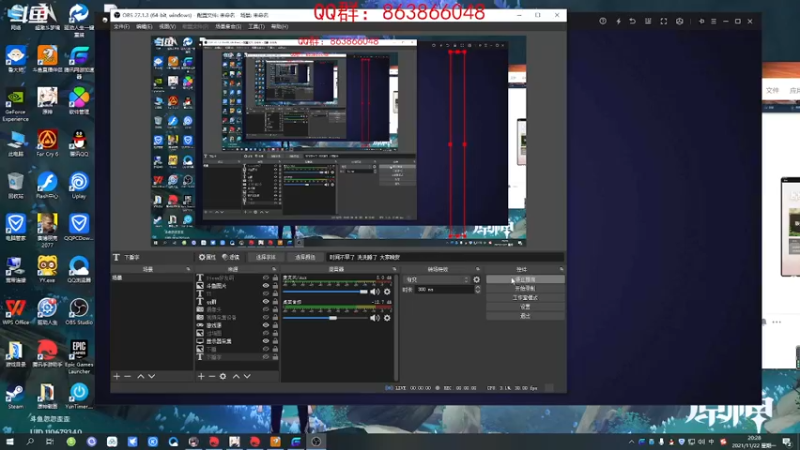Toggle eye icon of display capture source
Image resolution: width=800 pixels, height=450 pixels.
(x=266, y=341)
